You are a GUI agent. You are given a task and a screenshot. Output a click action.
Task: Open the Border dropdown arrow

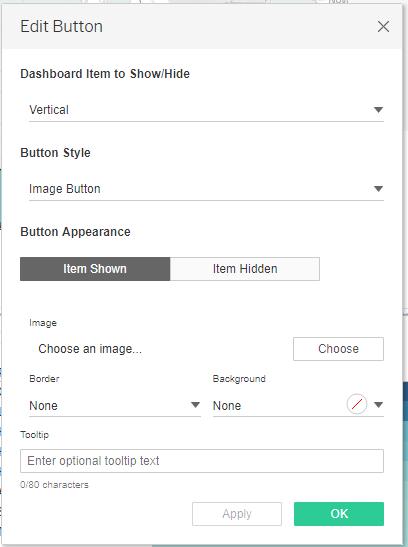pos(195,405)
